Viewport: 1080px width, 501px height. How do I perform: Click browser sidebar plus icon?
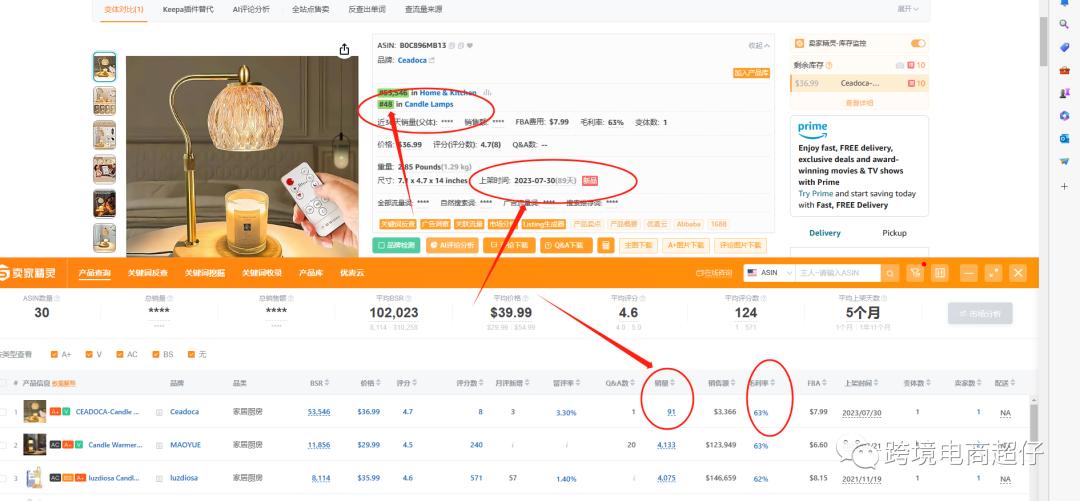(1064, 187)
